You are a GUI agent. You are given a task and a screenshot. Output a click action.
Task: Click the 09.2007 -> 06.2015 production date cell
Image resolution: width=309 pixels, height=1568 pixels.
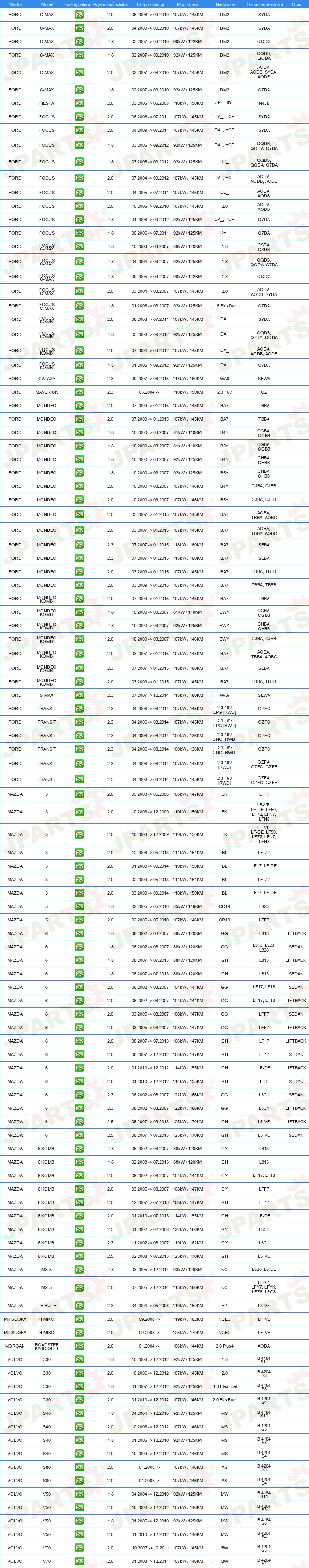150,379
